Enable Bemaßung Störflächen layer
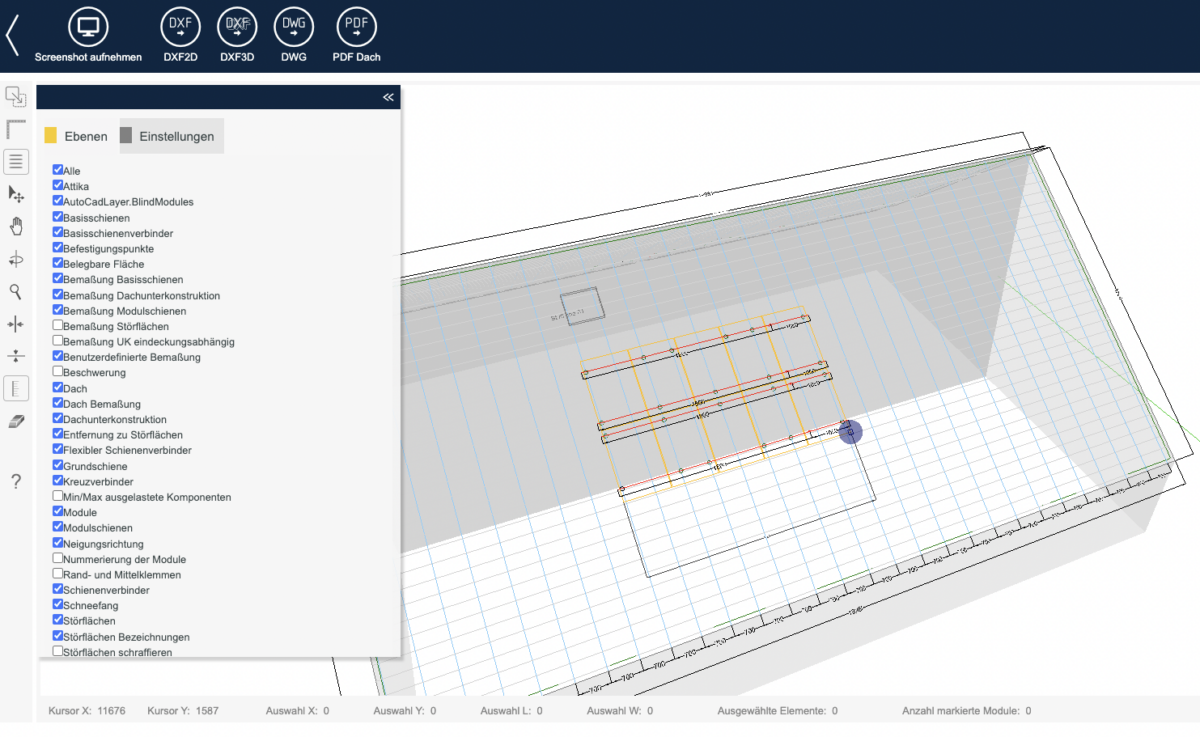 click(58, 326)
